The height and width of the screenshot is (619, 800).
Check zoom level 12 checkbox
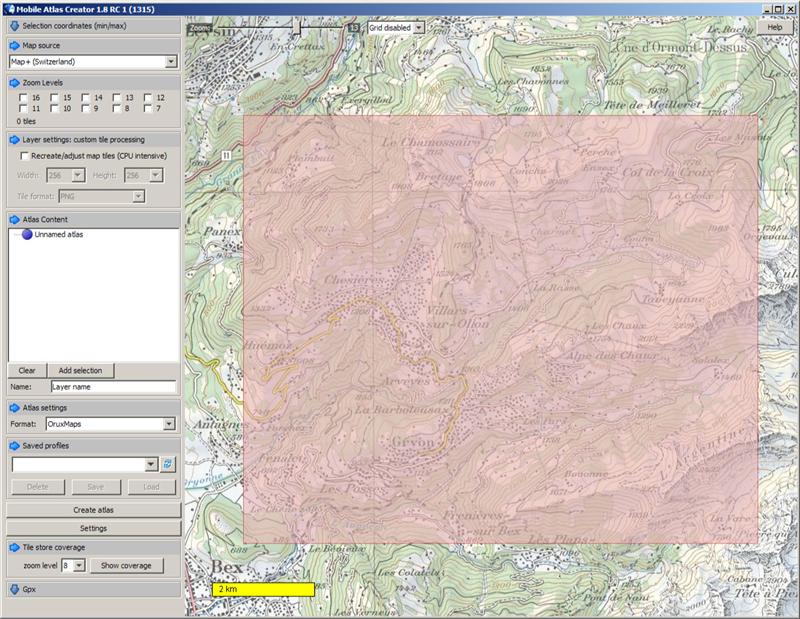(x=148, y=98)
